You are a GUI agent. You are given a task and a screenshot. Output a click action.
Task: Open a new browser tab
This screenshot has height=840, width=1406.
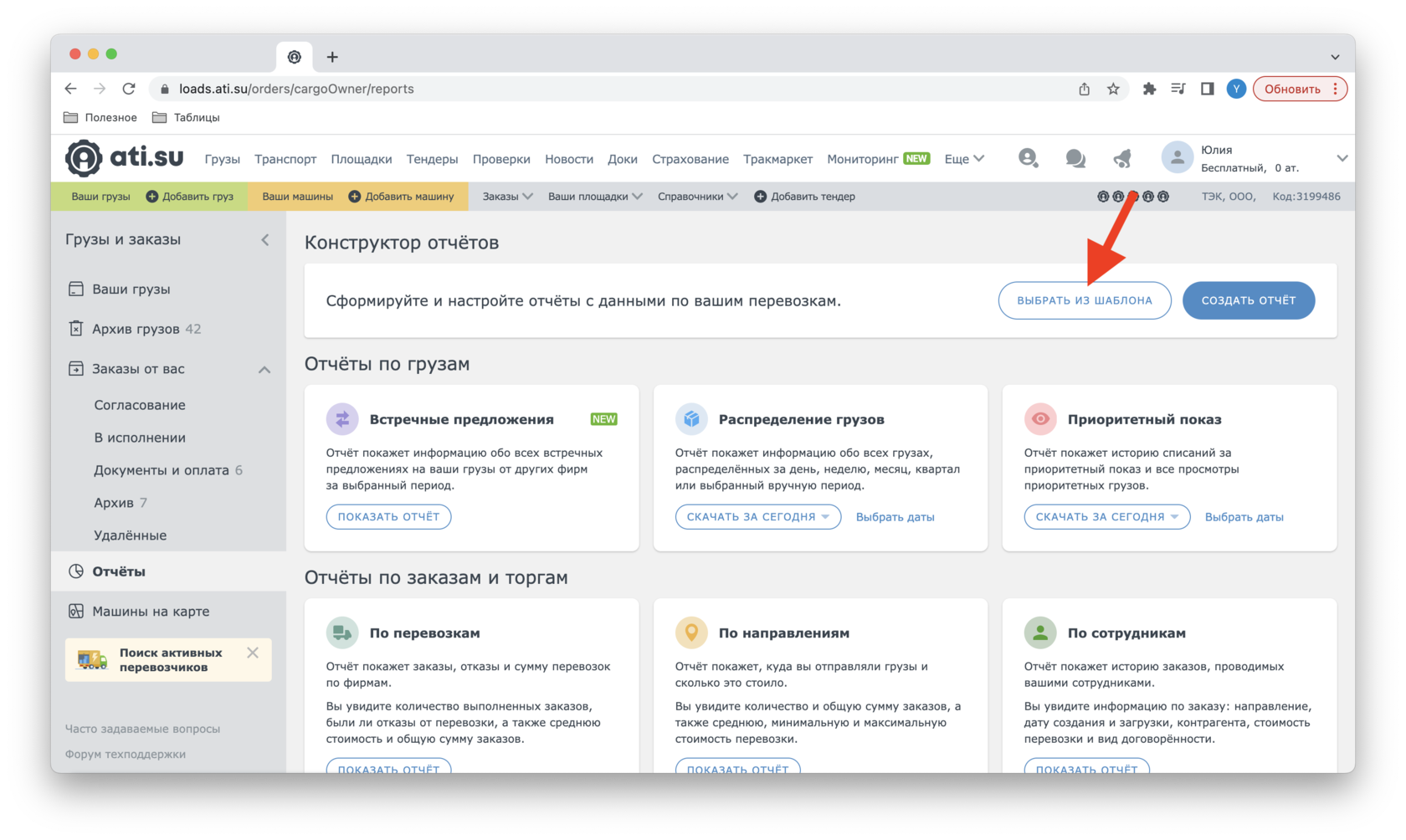point(332,57)
